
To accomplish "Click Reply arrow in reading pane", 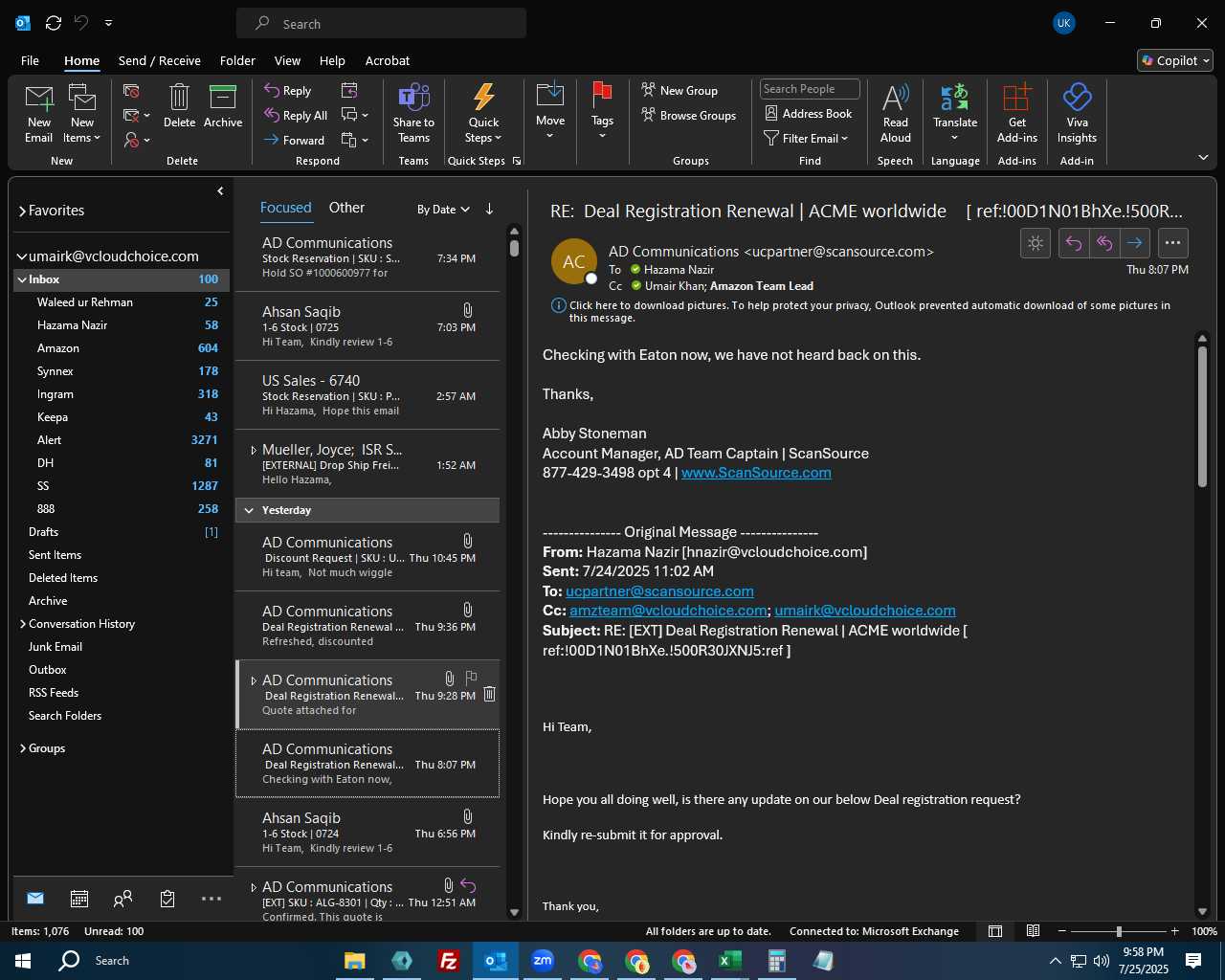I will click(x=1074, y=243).
